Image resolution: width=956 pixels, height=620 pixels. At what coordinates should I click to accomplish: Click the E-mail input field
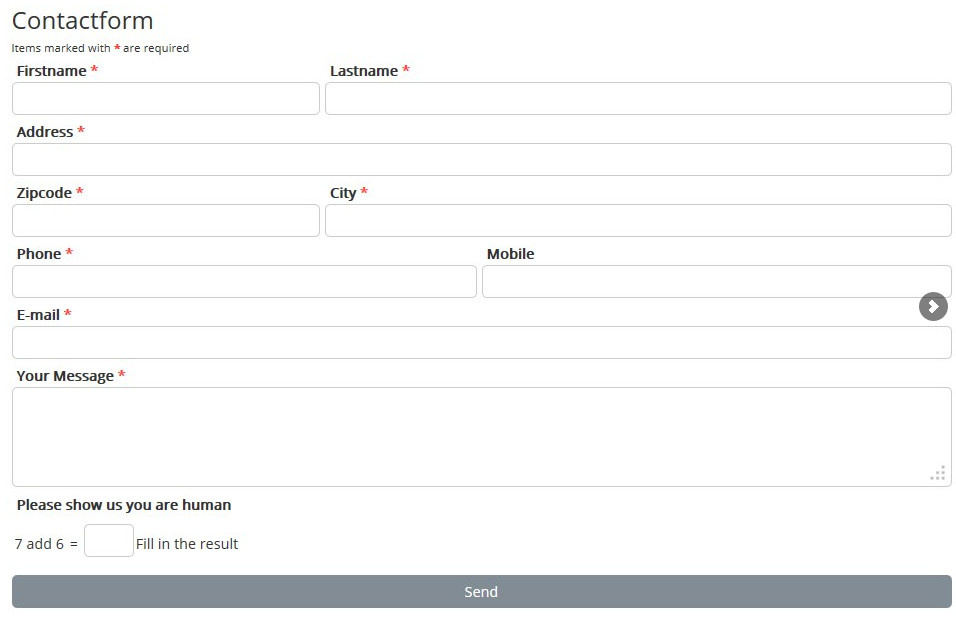coord(481,343)
